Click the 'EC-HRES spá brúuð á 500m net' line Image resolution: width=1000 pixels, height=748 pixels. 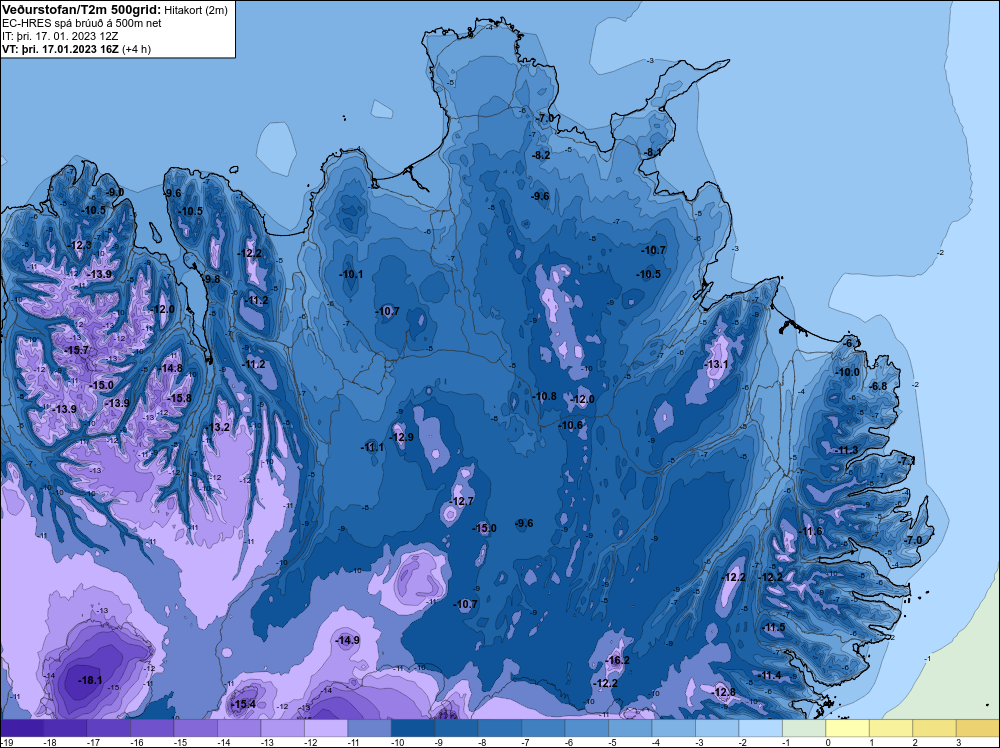(82, 24)
